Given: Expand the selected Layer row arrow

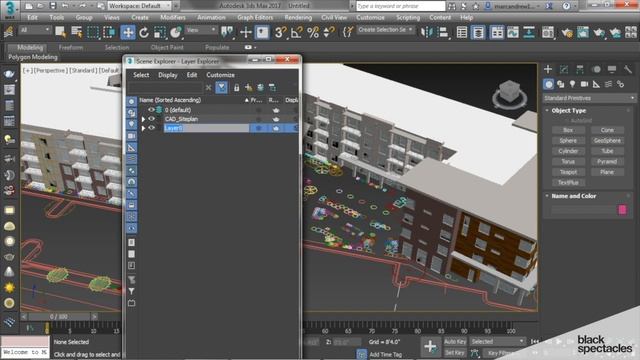Looking at the screenshot, I should coord(143,128).
